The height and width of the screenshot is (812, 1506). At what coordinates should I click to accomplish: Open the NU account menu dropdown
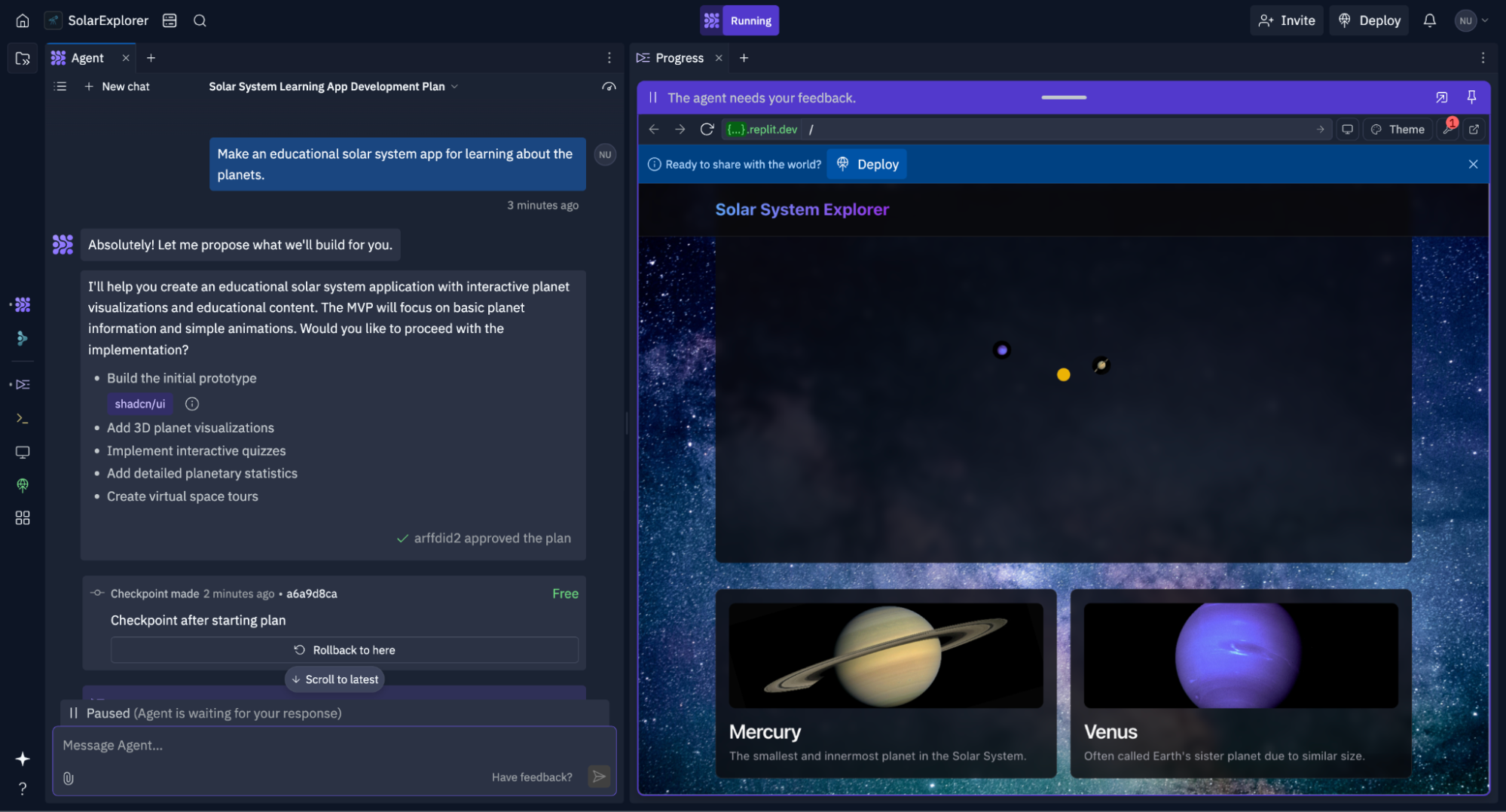click(1471, 20)
